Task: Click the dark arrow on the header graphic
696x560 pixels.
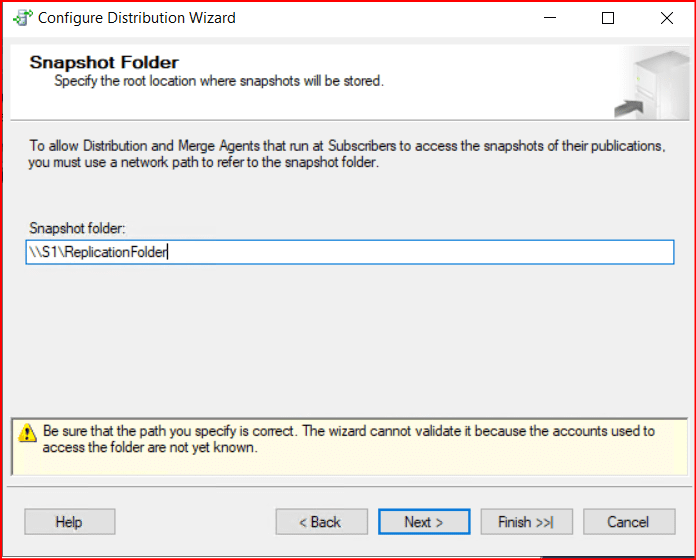Action: pyautogui.click(x=630, y=104)
